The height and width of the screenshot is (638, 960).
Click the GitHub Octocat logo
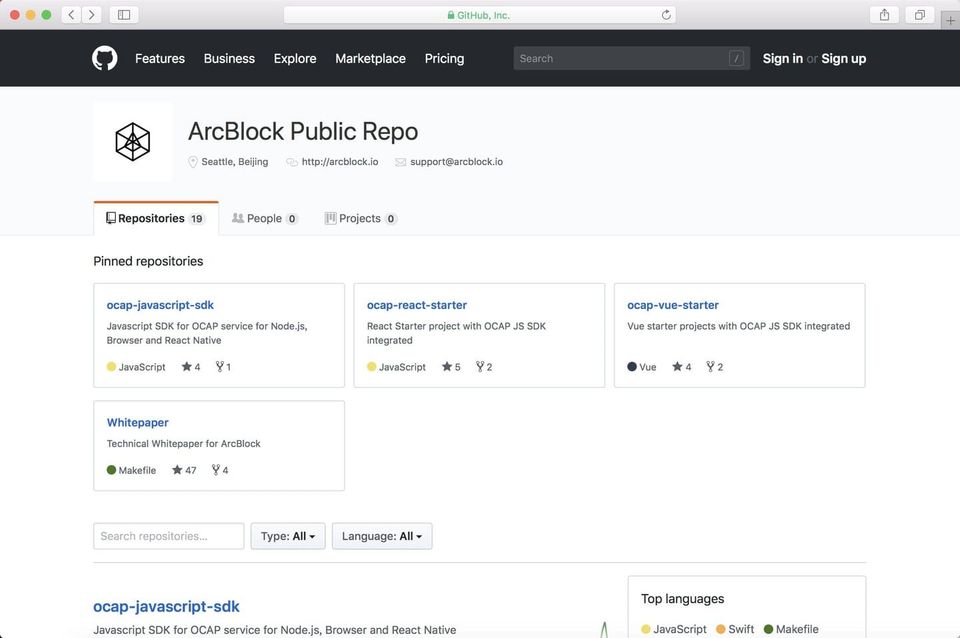point(105,58)
